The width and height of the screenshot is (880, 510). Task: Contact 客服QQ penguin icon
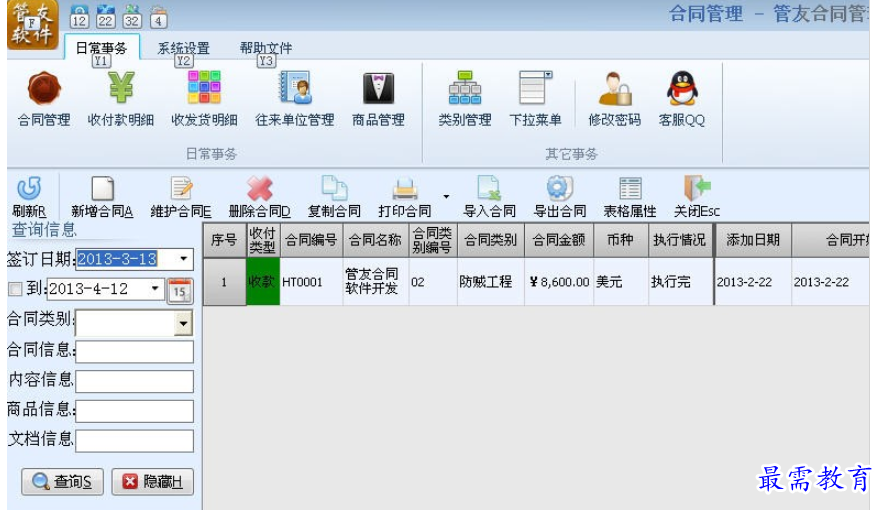681,88
